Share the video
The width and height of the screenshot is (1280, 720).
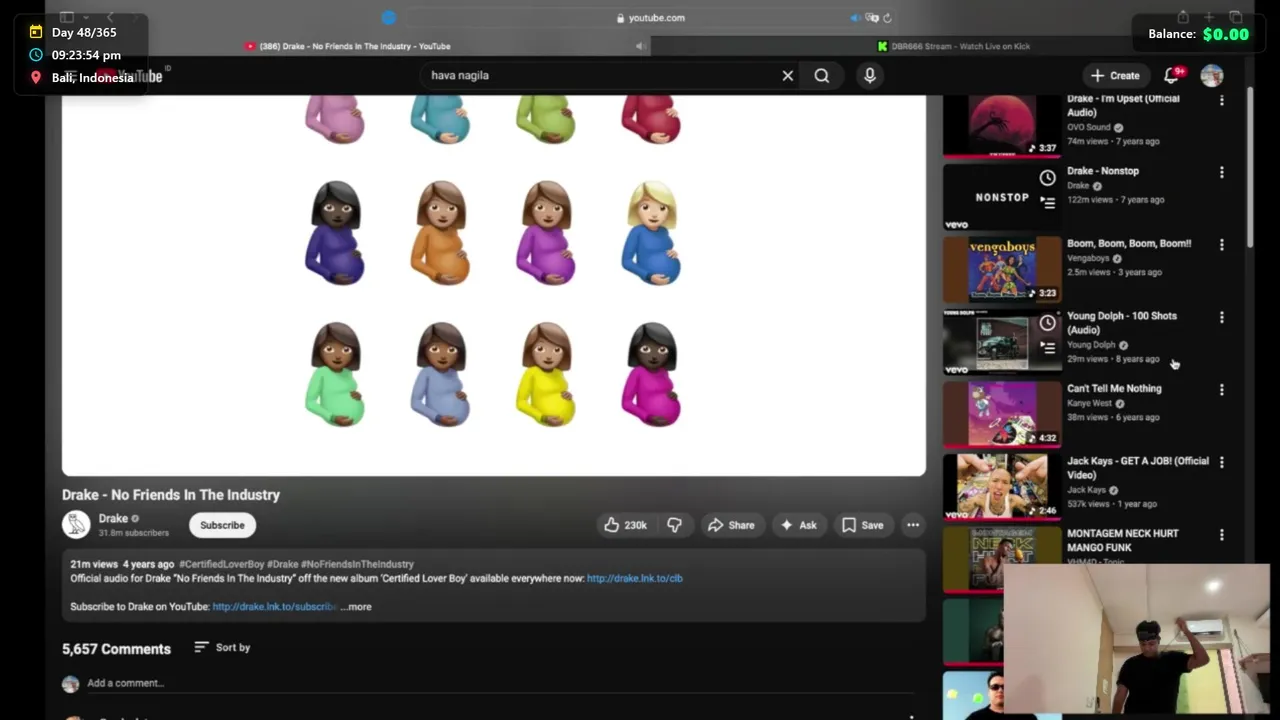(x=731, y=525)
